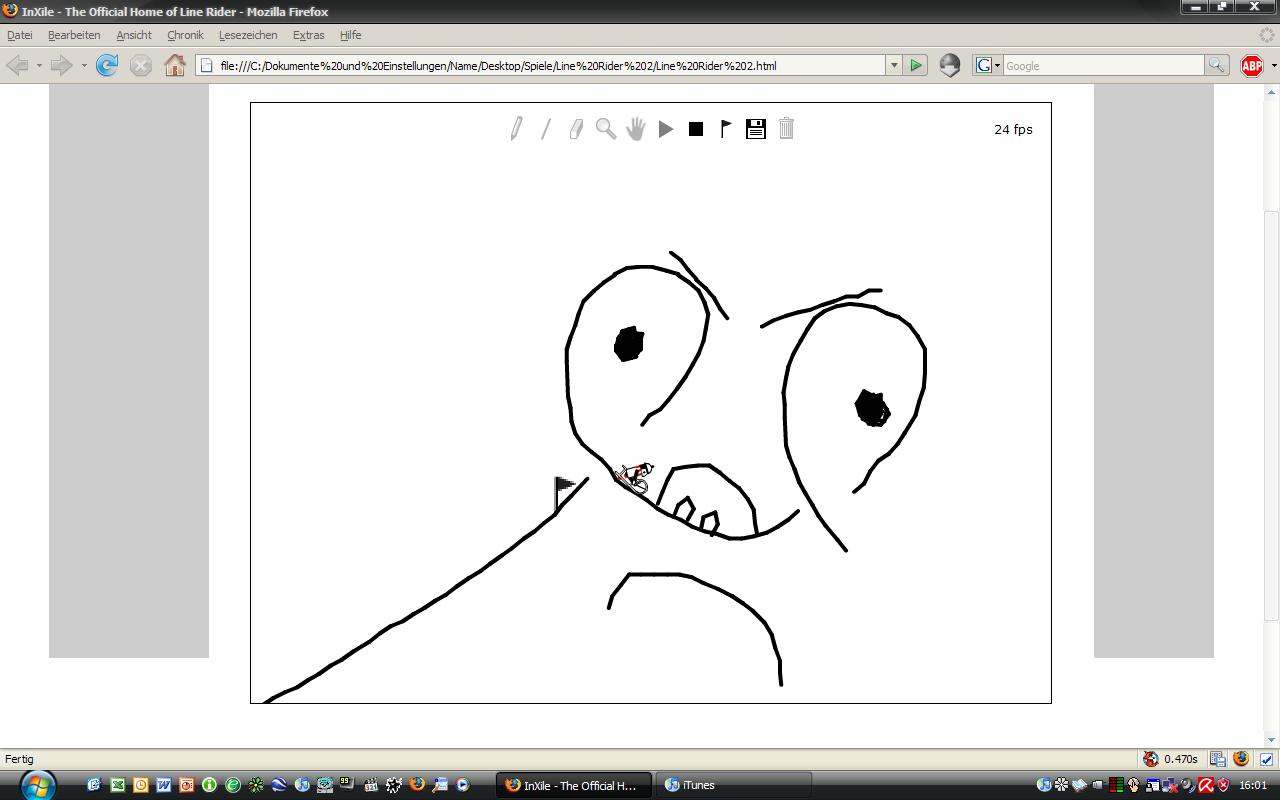Launch Excel from the quick launch bar
This screenshot has height=800, width=1280.
click(117, 785)
